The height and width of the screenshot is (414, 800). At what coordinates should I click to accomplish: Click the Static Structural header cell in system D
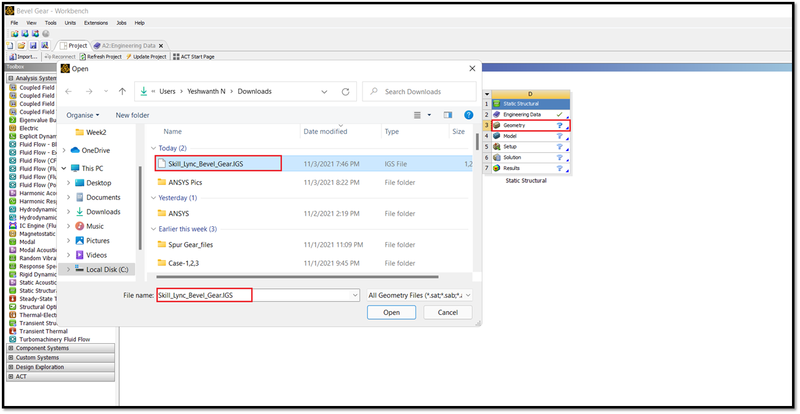[x=531, y=104]
